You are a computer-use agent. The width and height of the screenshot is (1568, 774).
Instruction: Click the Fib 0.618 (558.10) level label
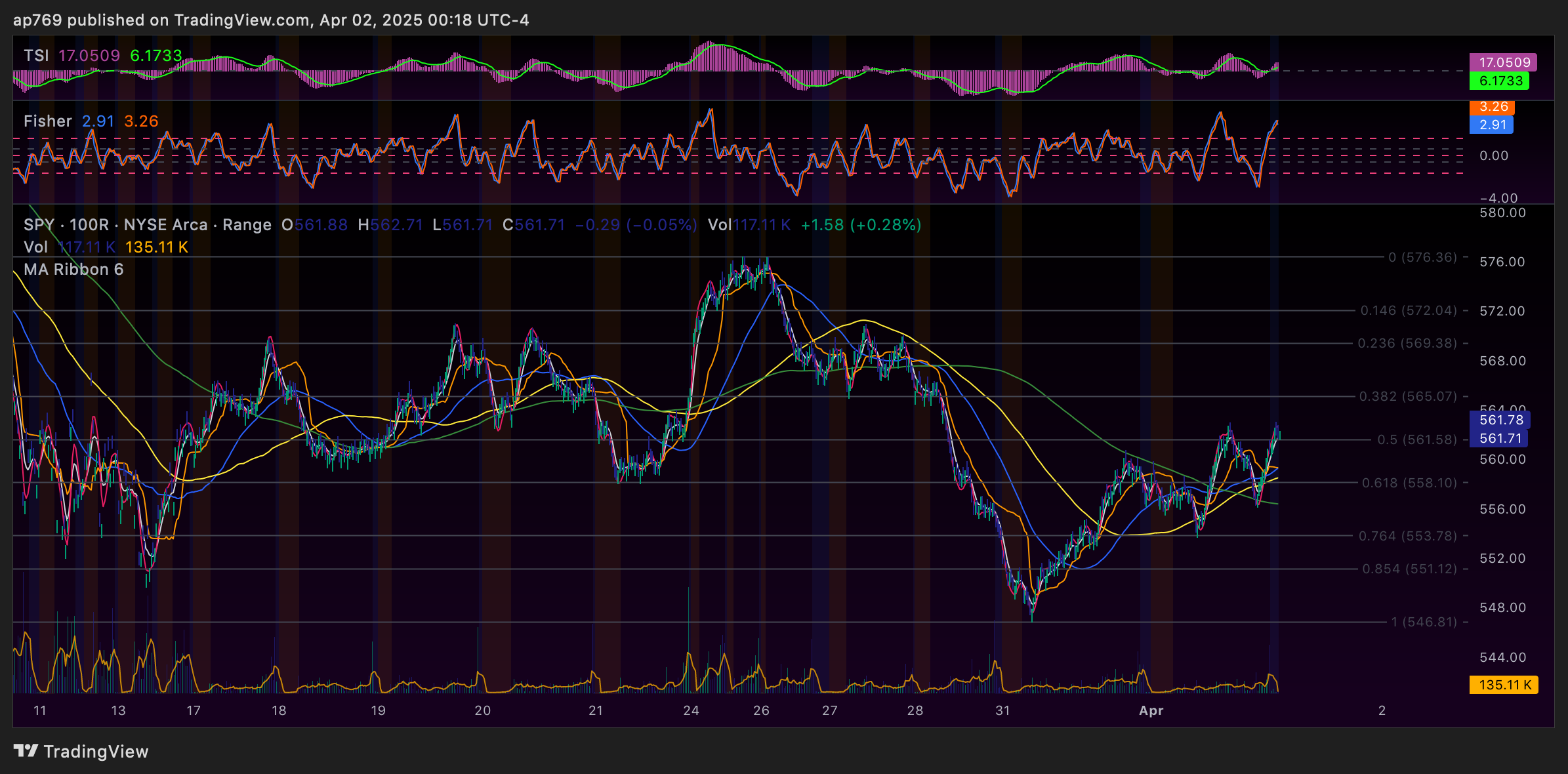(1409, 483)
